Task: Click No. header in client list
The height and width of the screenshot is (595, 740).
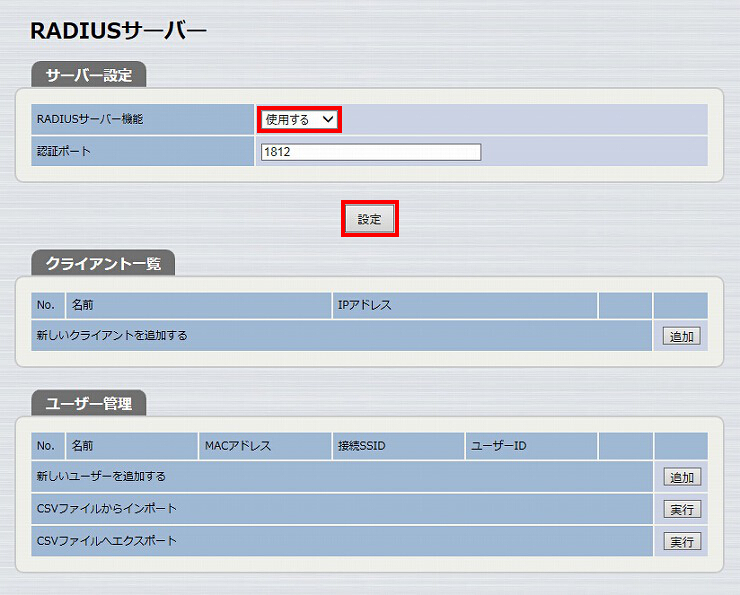Action: click(x=46, y=305)
